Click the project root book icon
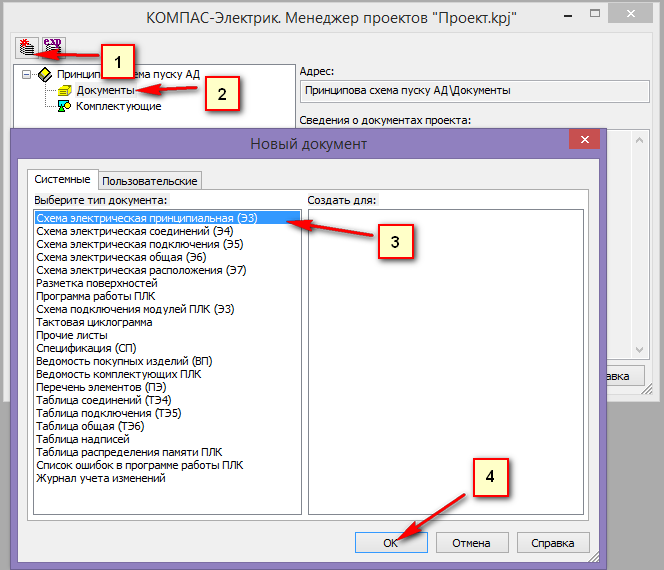Screen dimensions: 664x570 click(45, 75)
